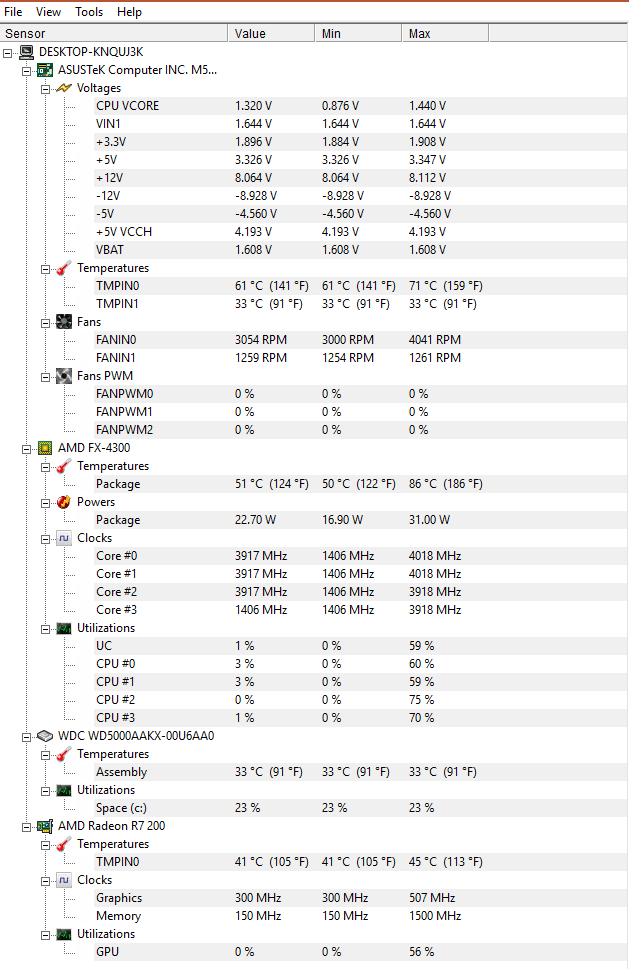Click the Fans PWM fan icon
This screenshot has height=969, width=629.
[x=64, y=376]
